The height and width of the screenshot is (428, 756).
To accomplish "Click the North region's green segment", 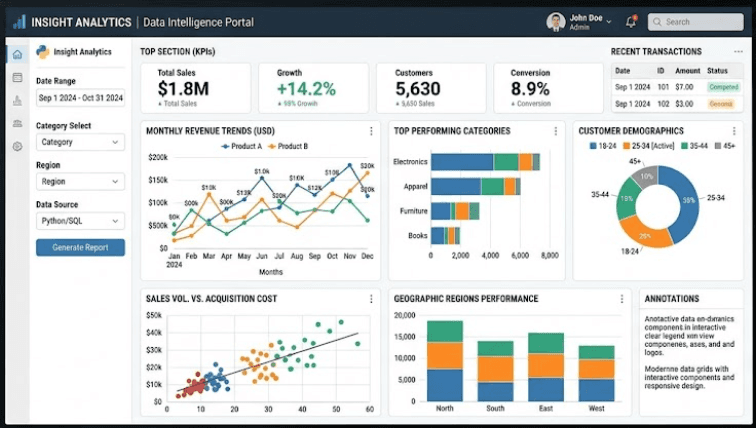I will 445,332.
